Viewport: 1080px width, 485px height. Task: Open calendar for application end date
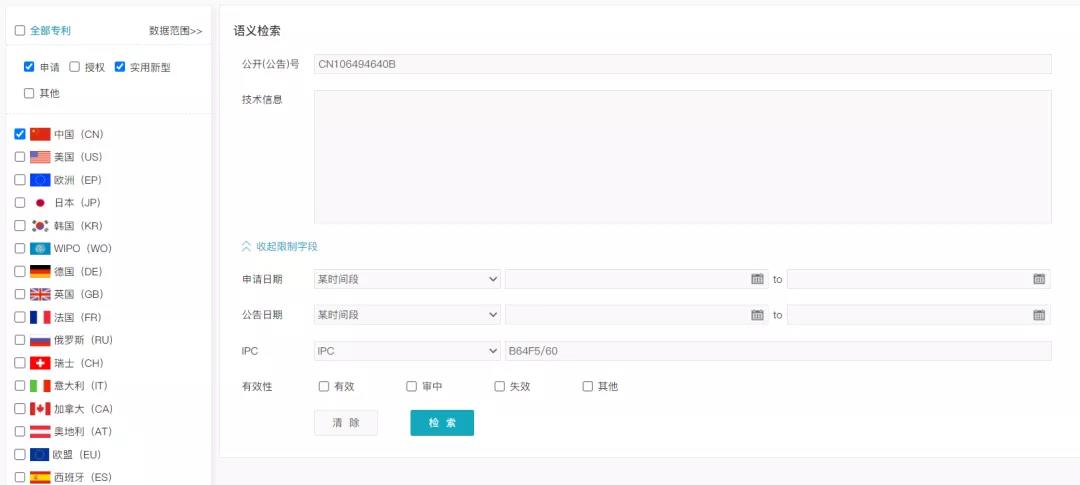pyautogui.click(x=1039, y=279)
